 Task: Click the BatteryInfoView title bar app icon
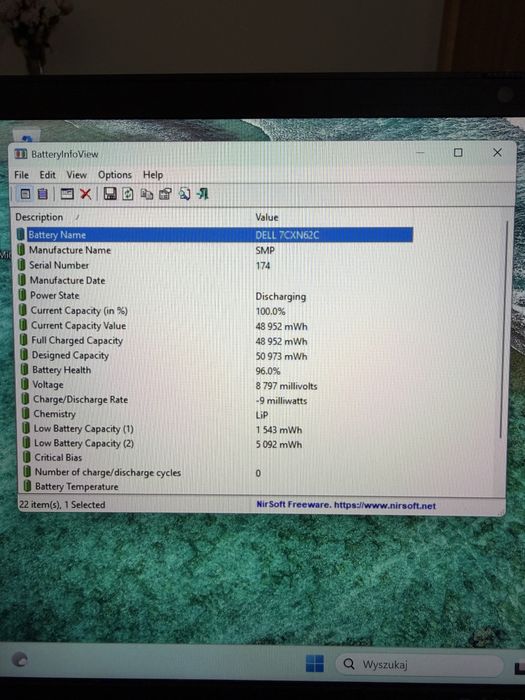pyautogui.click(x=21, y=154)
